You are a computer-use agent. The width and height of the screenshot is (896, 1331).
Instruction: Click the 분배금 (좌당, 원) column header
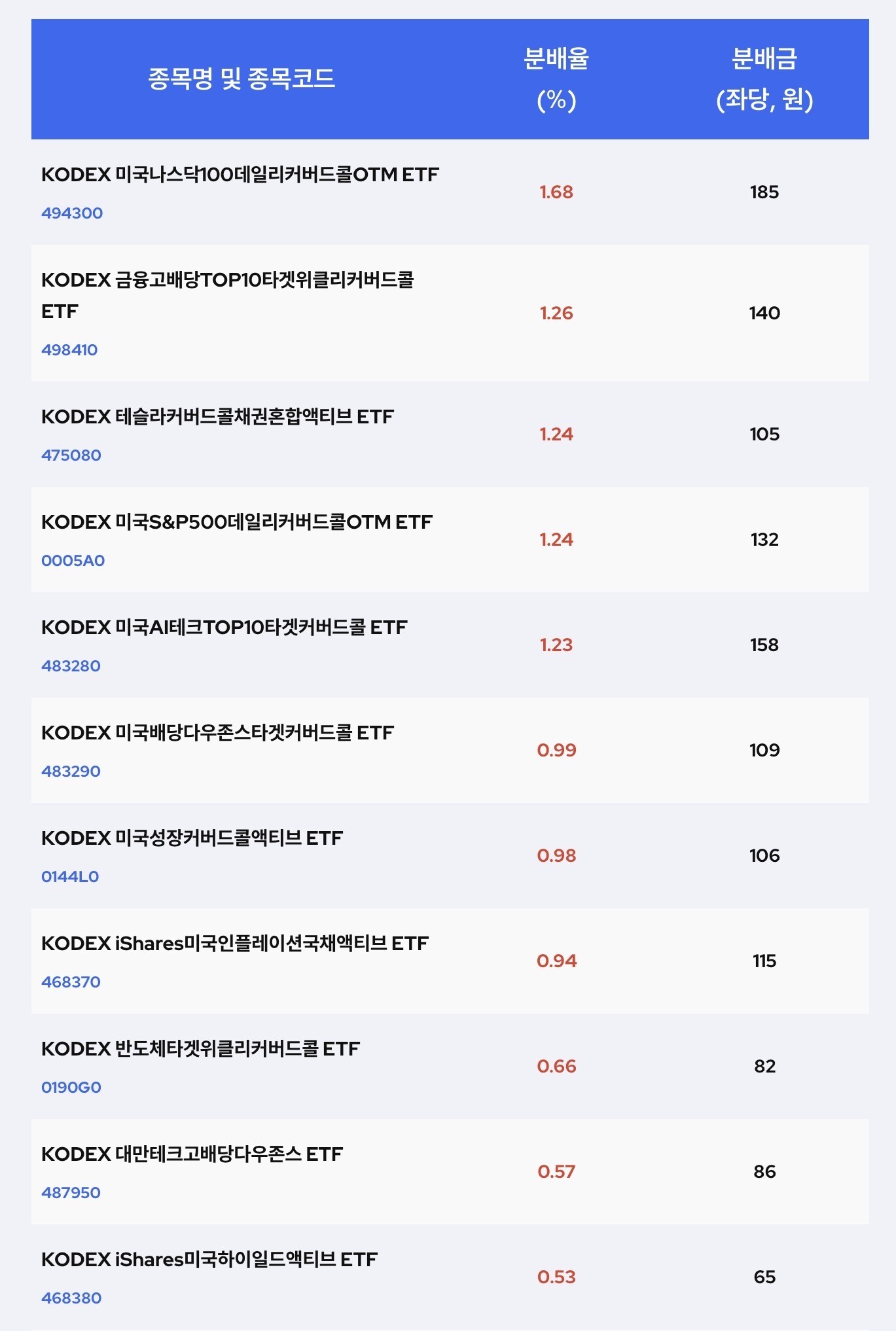[x=764, y=79]
